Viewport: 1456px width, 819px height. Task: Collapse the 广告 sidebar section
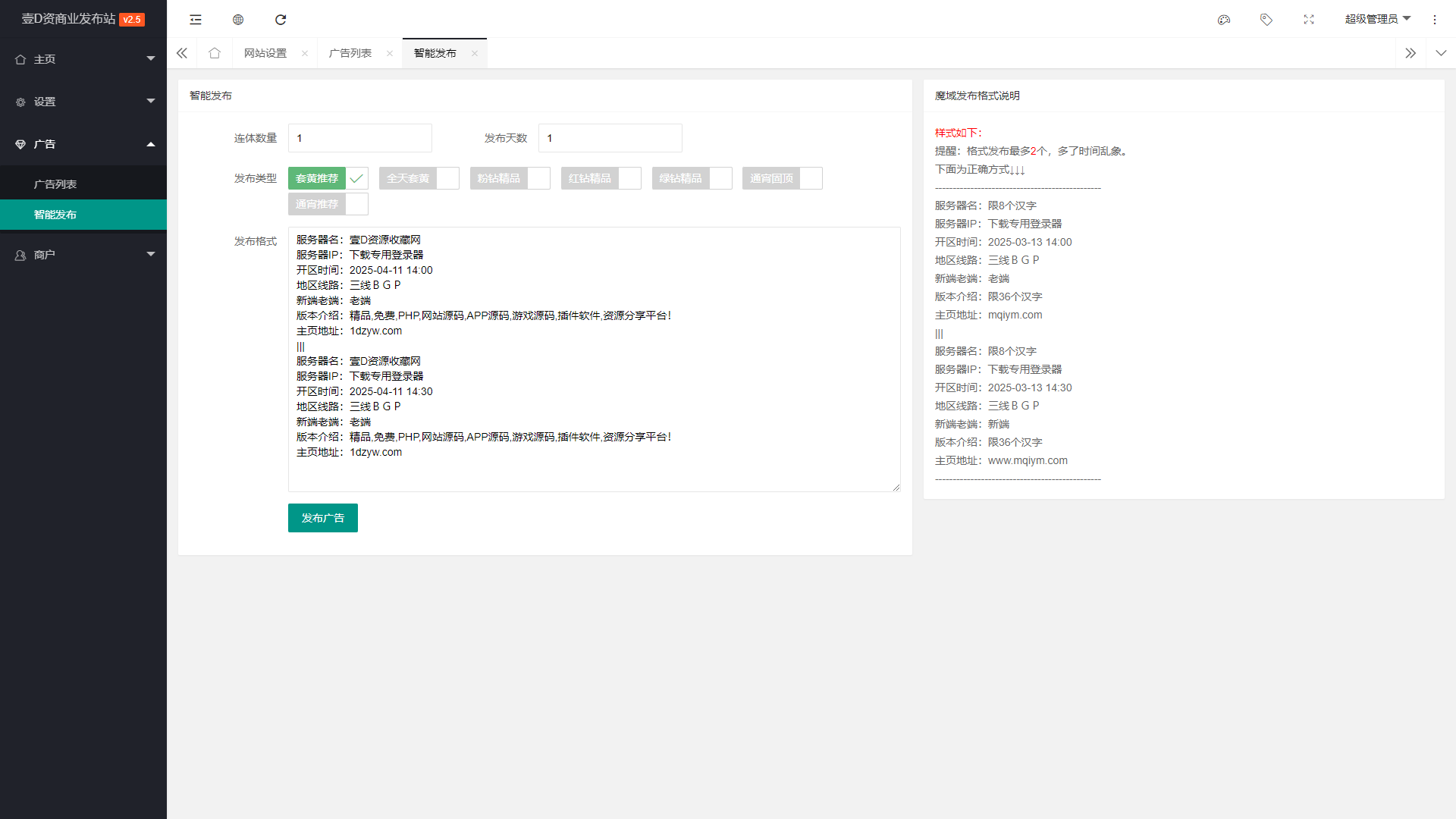tap(83, 144)
